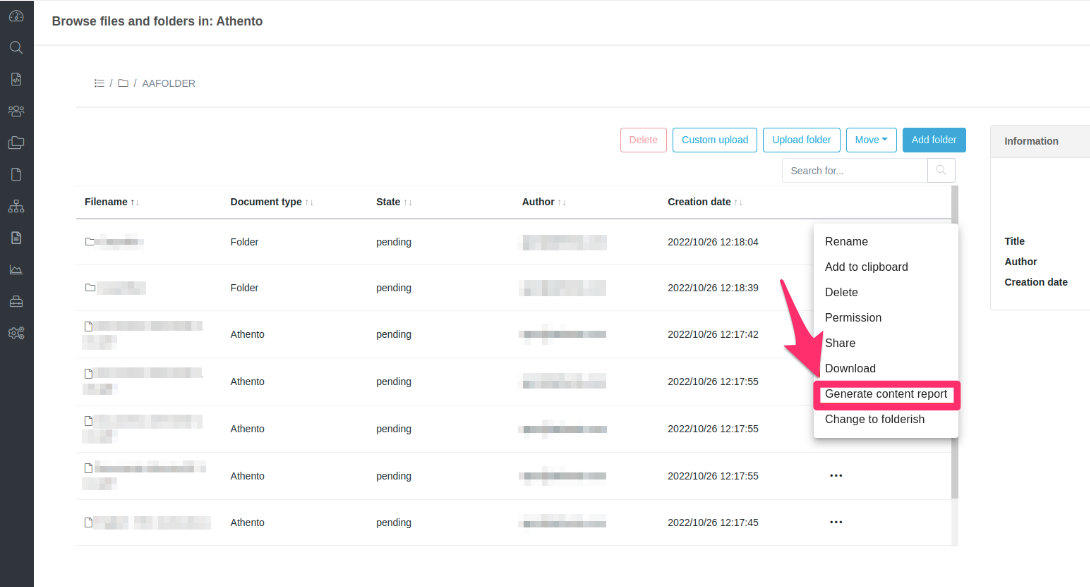
Task: Choose Change to folderish menu option
Action: coord(874,419)
